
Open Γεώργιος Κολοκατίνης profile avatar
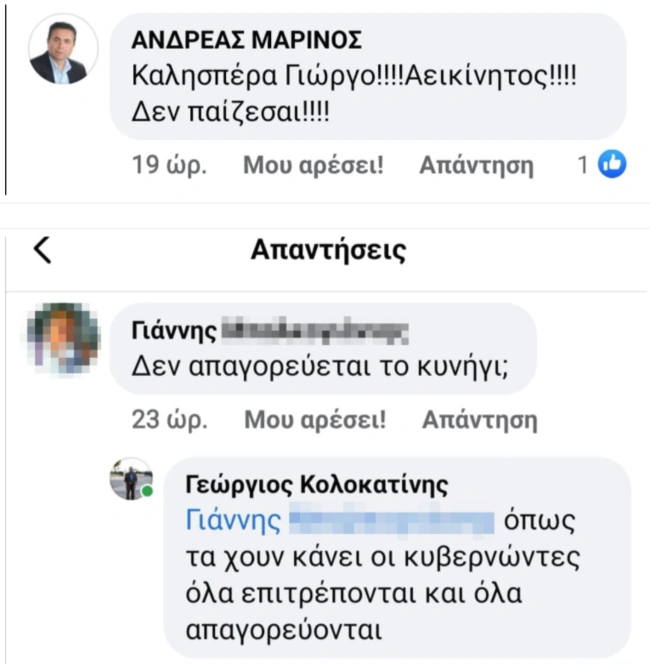131,479
